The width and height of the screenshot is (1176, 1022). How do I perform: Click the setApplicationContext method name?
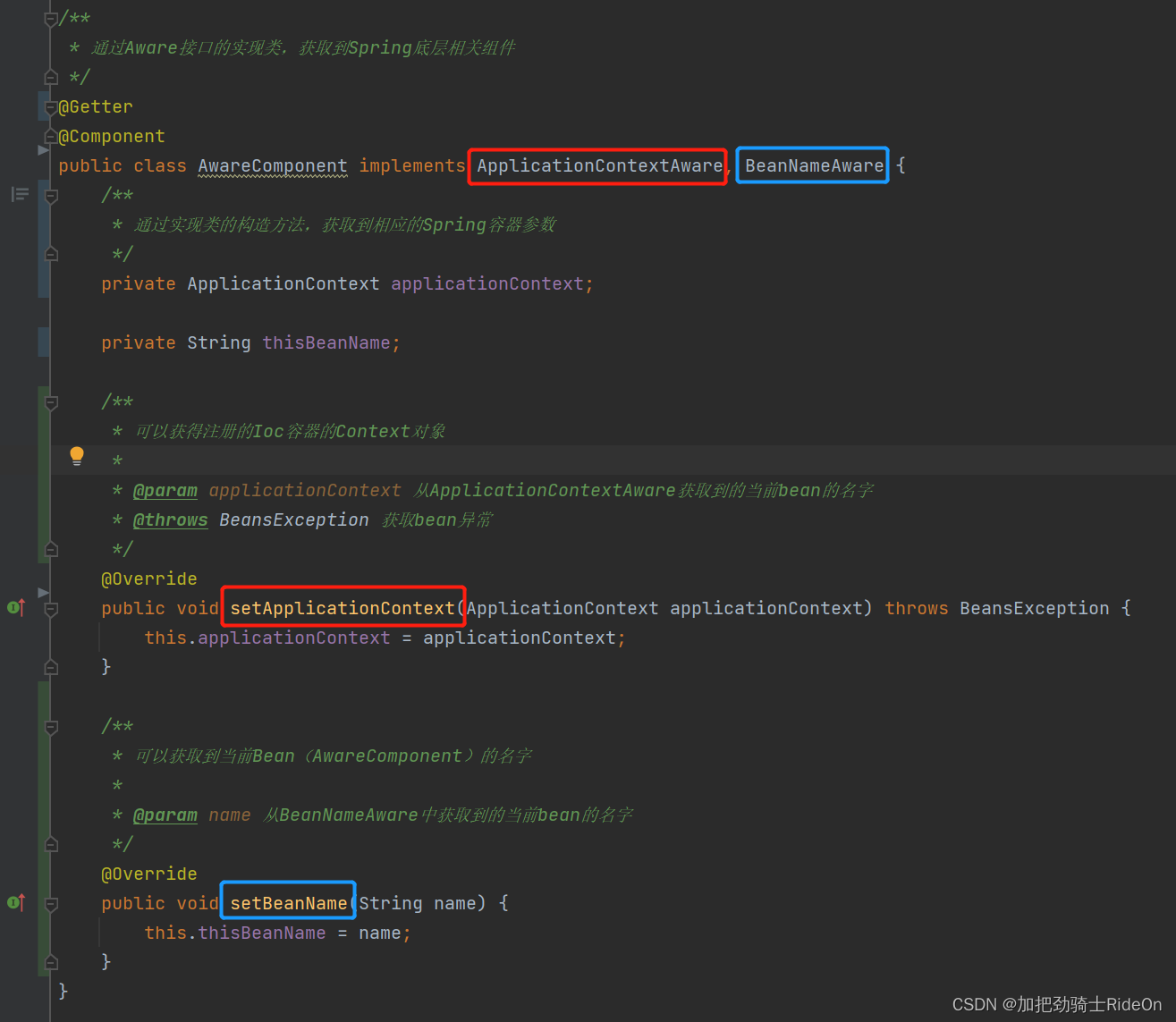[x=343, y=609]
